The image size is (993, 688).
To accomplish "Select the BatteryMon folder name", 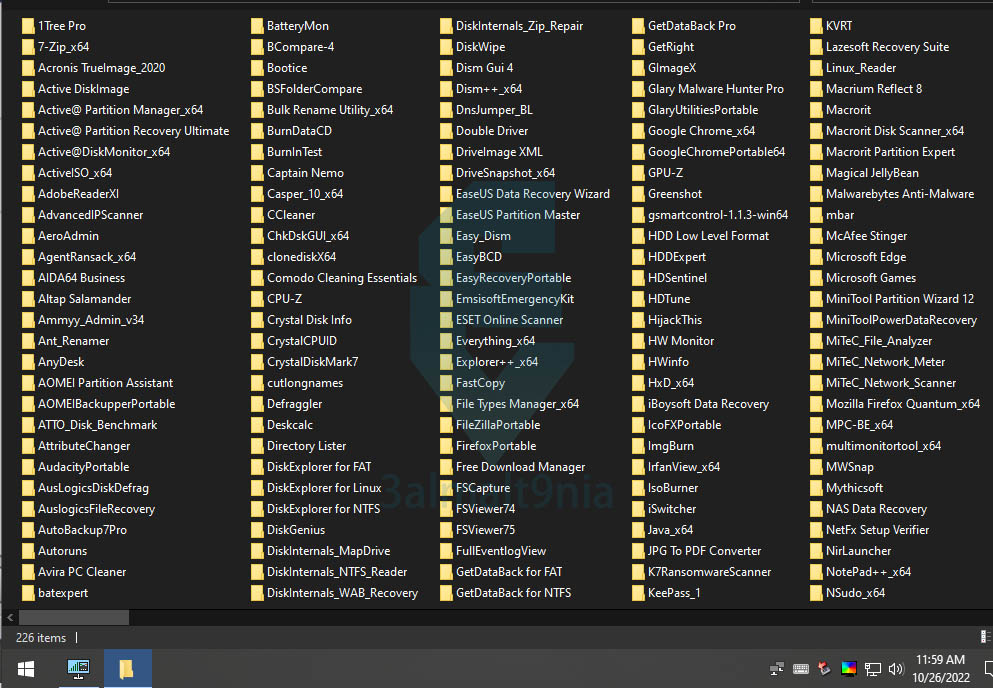I will tap(298, 26).
